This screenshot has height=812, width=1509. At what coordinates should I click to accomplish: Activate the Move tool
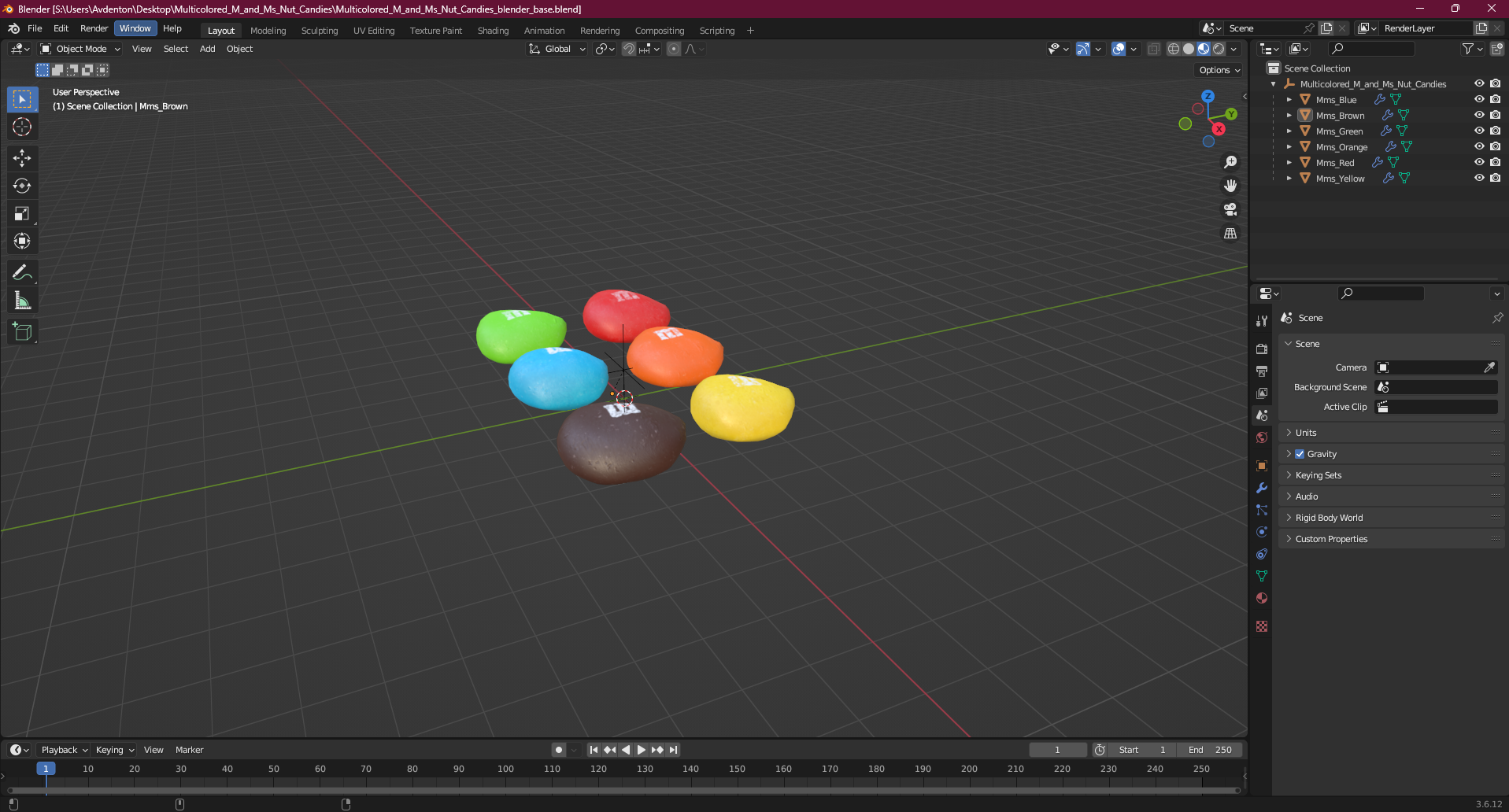click(22, 158)
